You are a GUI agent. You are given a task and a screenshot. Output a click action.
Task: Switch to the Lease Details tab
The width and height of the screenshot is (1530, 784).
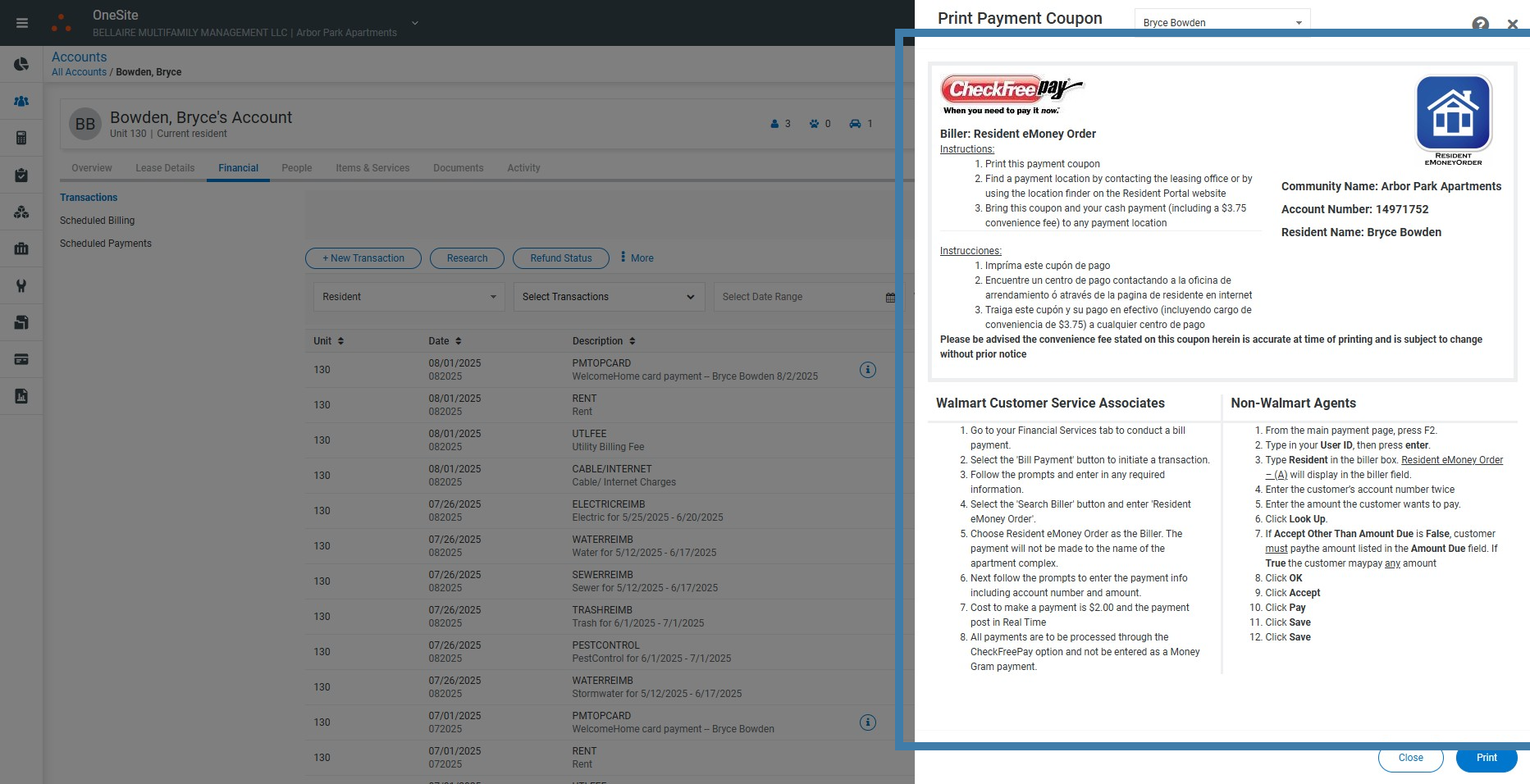[x=165, y=168]
